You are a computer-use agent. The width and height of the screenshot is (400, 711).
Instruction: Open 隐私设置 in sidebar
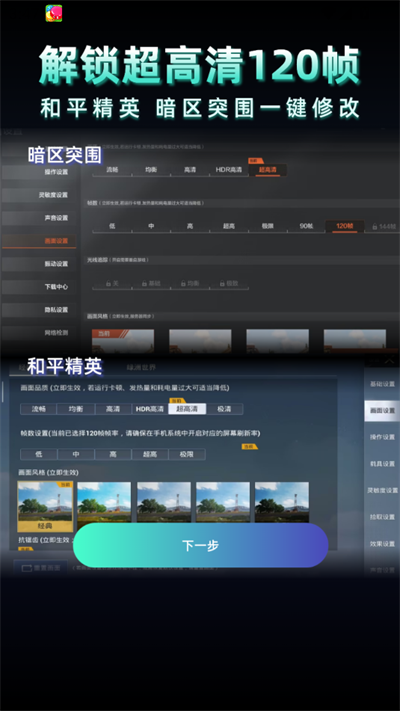click(x=39, y=310)
